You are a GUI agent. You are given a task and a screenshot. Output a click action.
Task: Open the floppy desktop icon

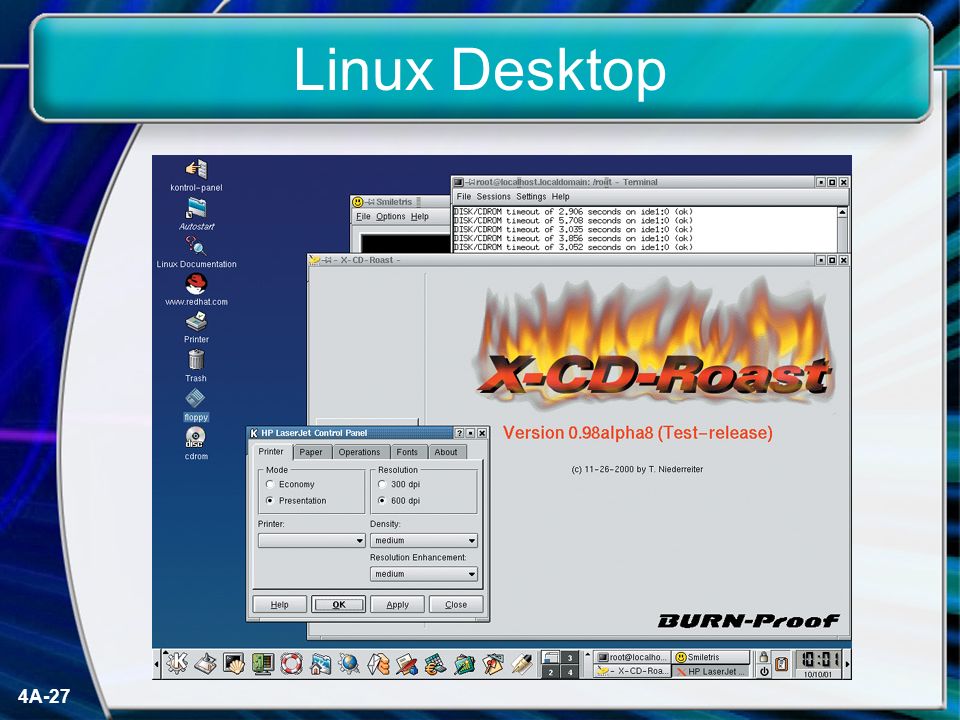pos(196,405)
